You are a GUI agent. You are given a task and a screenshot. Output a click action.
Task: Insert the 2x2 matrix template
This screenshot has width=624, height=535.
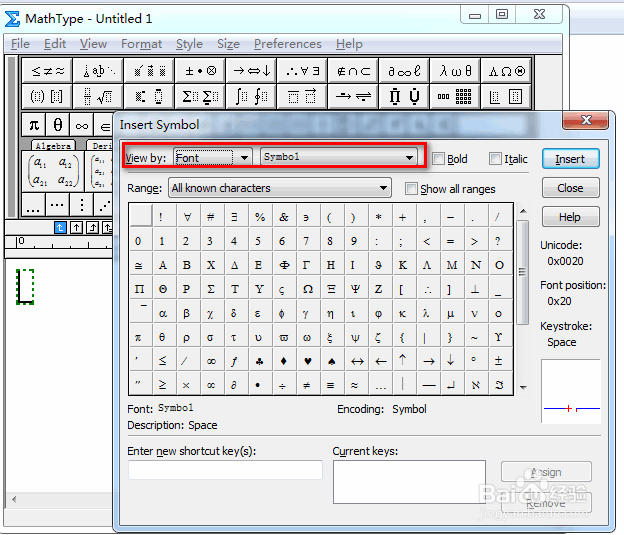53,171
